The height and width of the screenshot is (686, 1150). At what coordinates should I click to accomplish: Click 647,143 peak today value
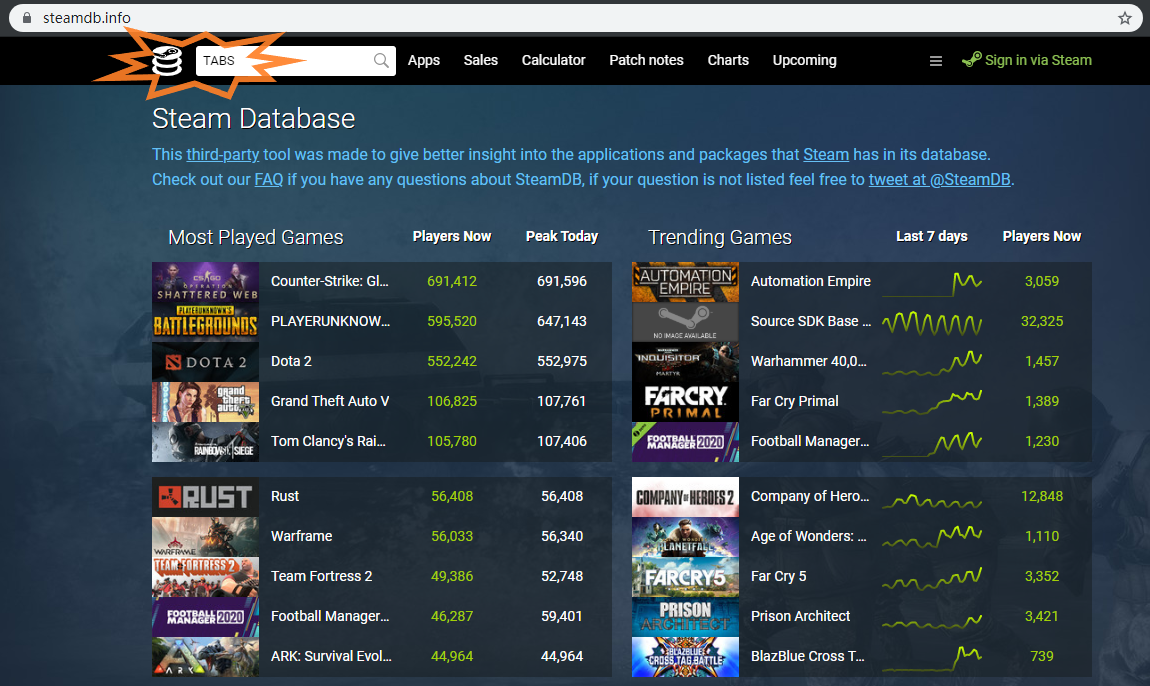point(562,321)
